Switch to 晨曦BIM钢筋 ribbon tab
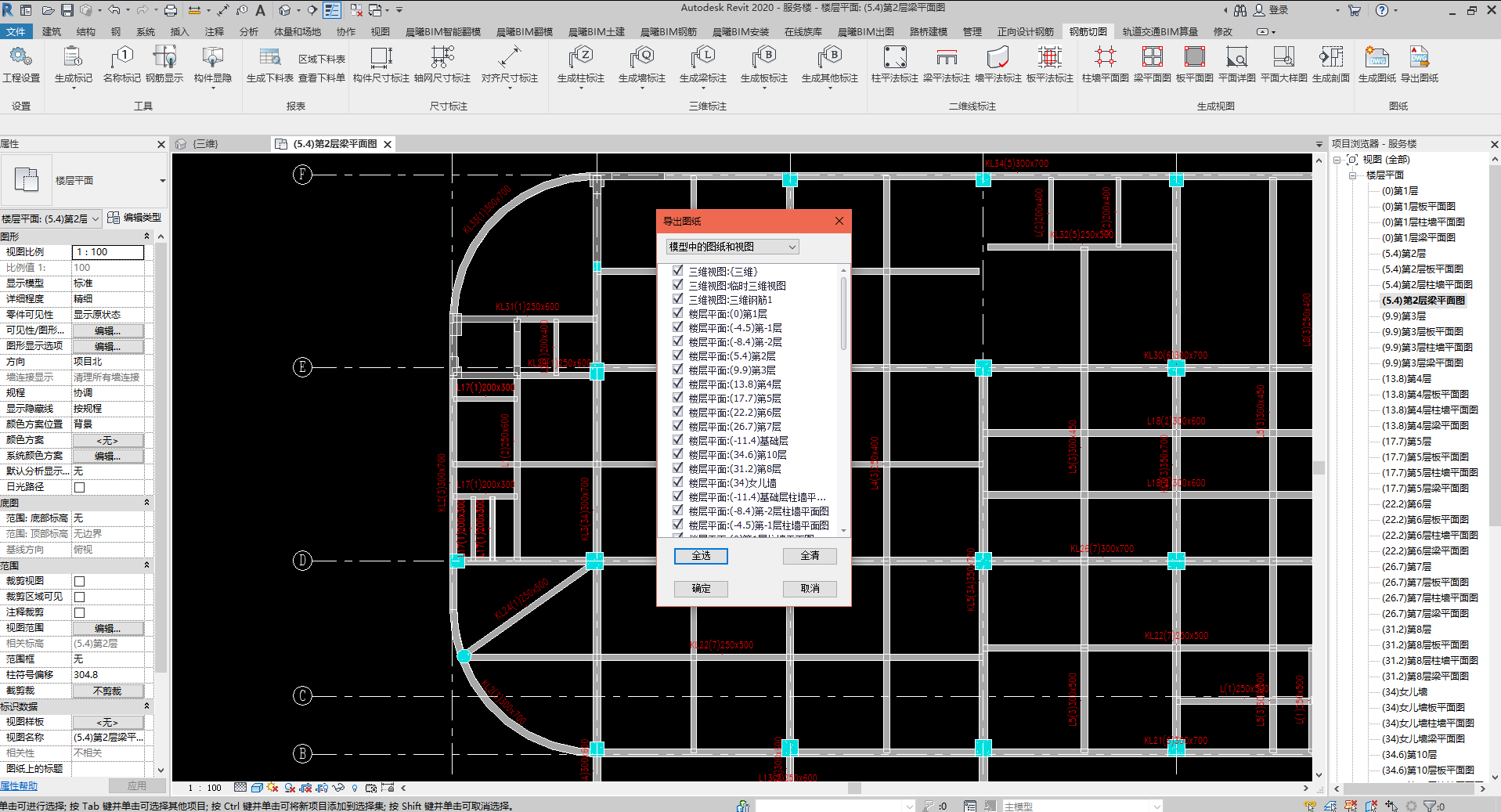 click(x=669, y=31)
